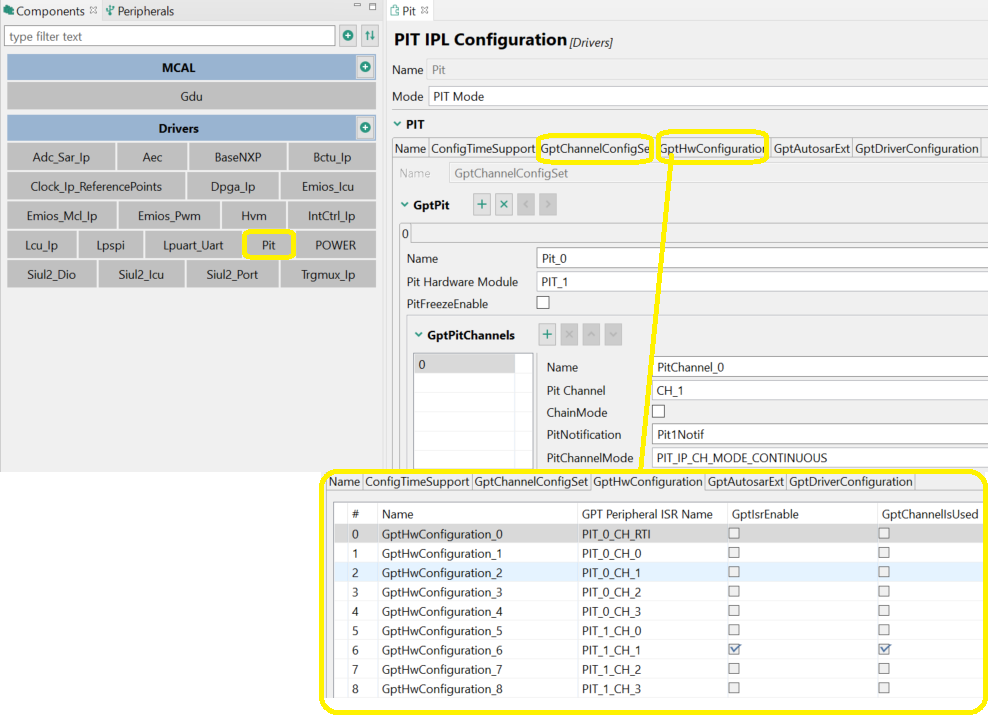Image resolution: width=989 pixels, height=722 pixels.
Task: Enable the ChainMode checkbox
Action: [x=658, y=411]
